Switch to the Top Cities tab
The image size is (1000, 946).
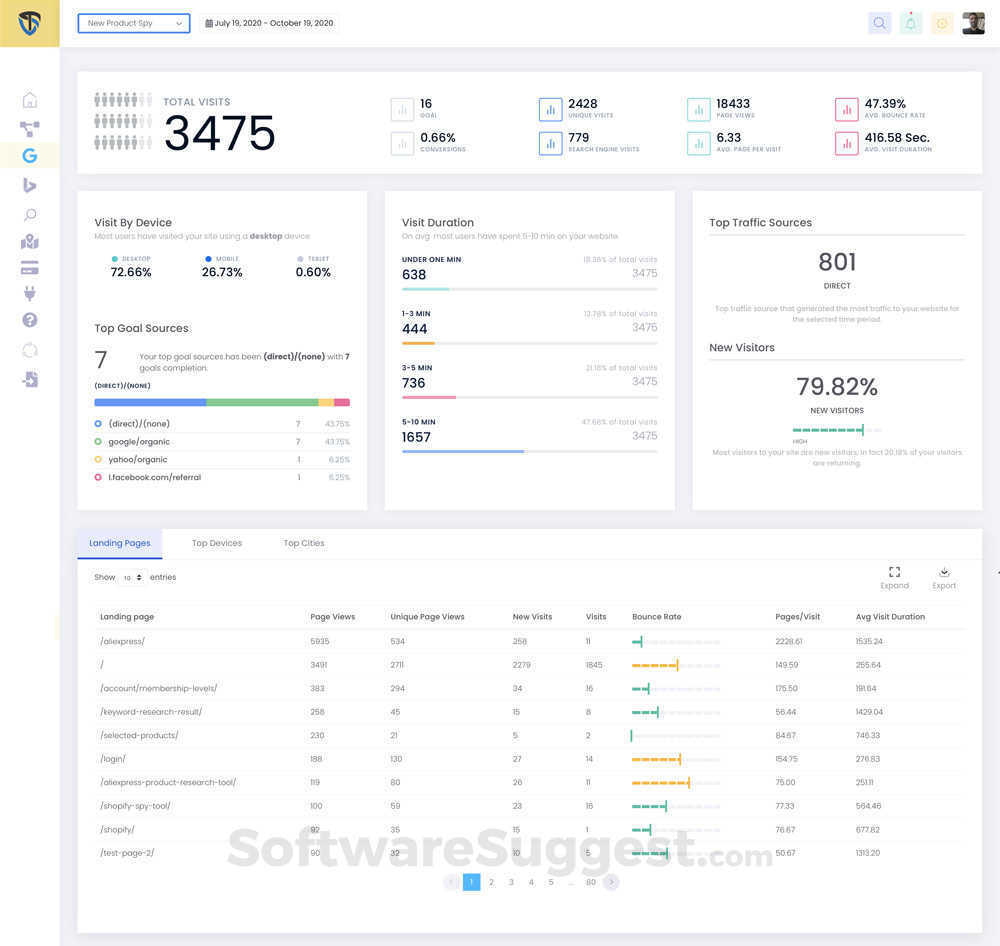(x=304, y=543)
